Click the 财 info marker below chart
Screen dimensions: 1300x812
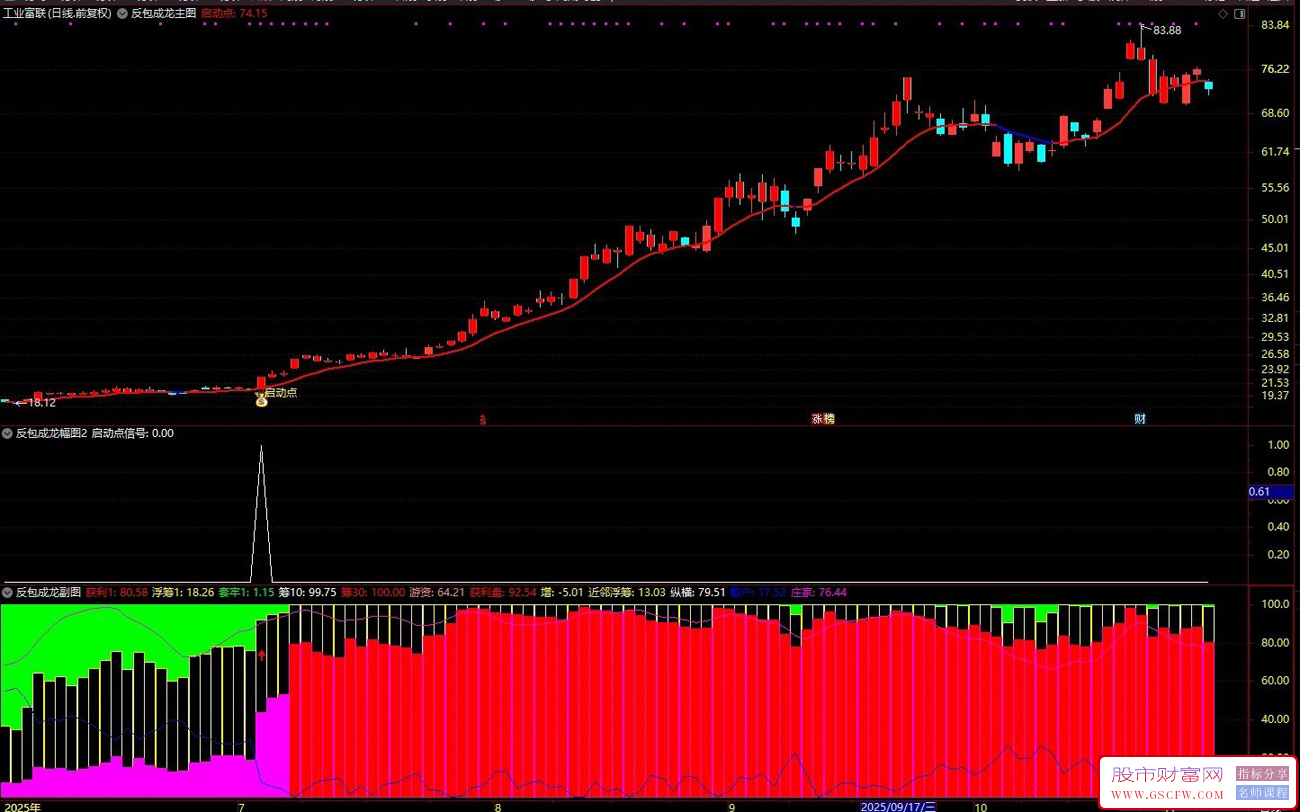point(1139,419)
